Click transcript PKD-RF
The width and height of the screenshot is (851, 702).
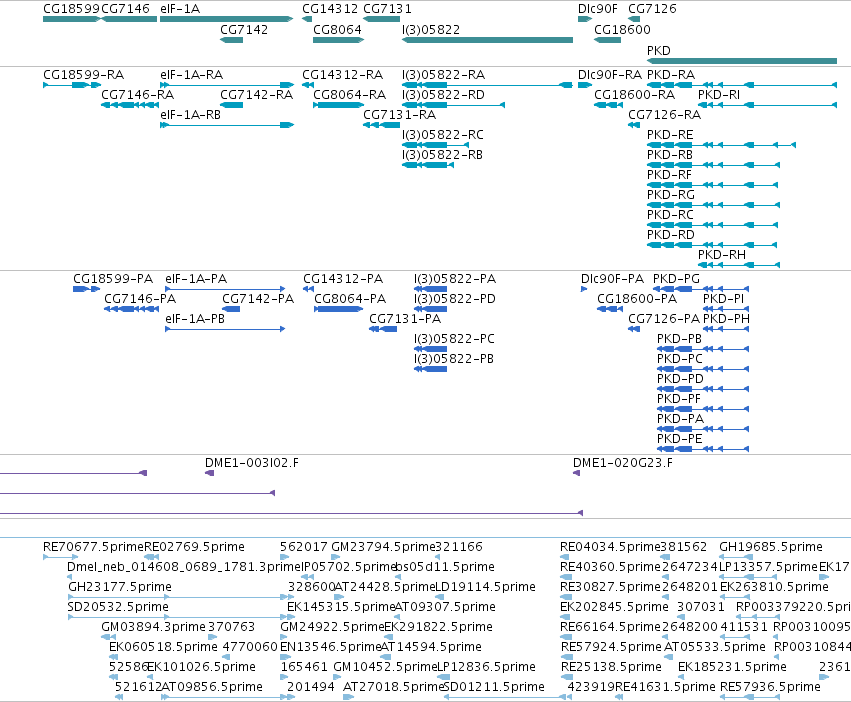[x=669, y=175]
